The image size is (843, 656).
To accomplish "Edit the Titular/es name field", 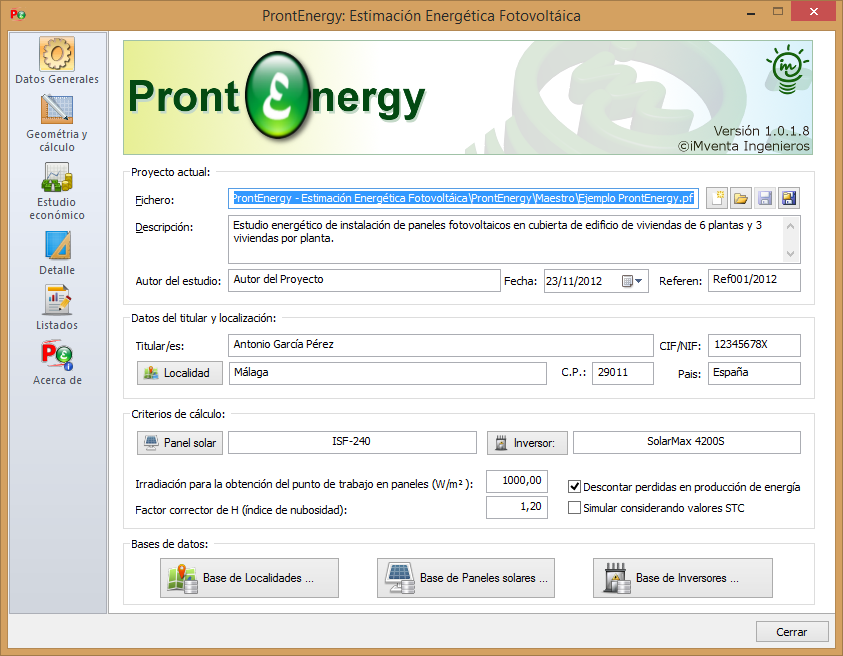I will point(440,345).
